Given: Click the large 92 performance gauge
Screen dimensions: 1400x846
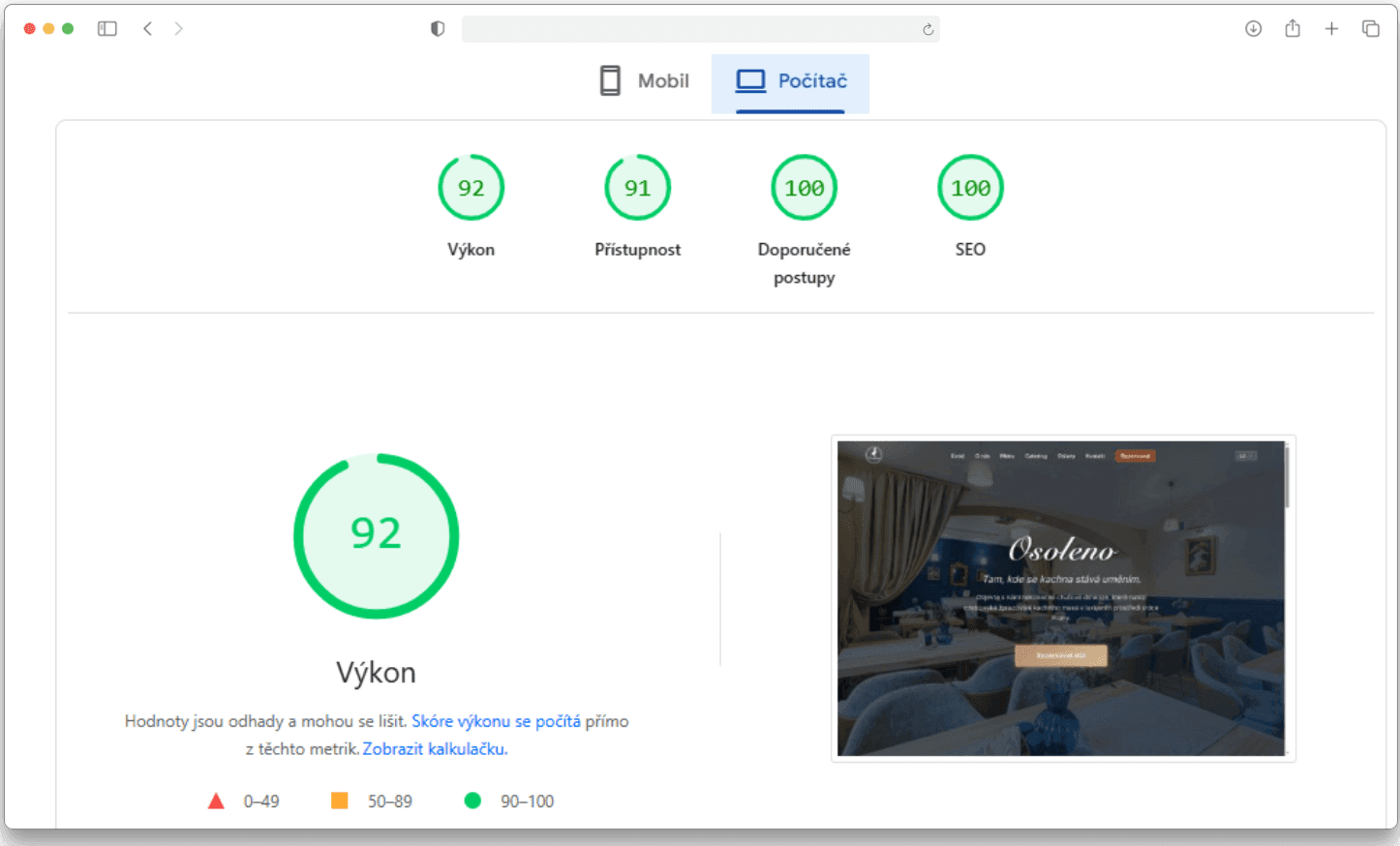Looking at the screenshot, I should 376,535.
